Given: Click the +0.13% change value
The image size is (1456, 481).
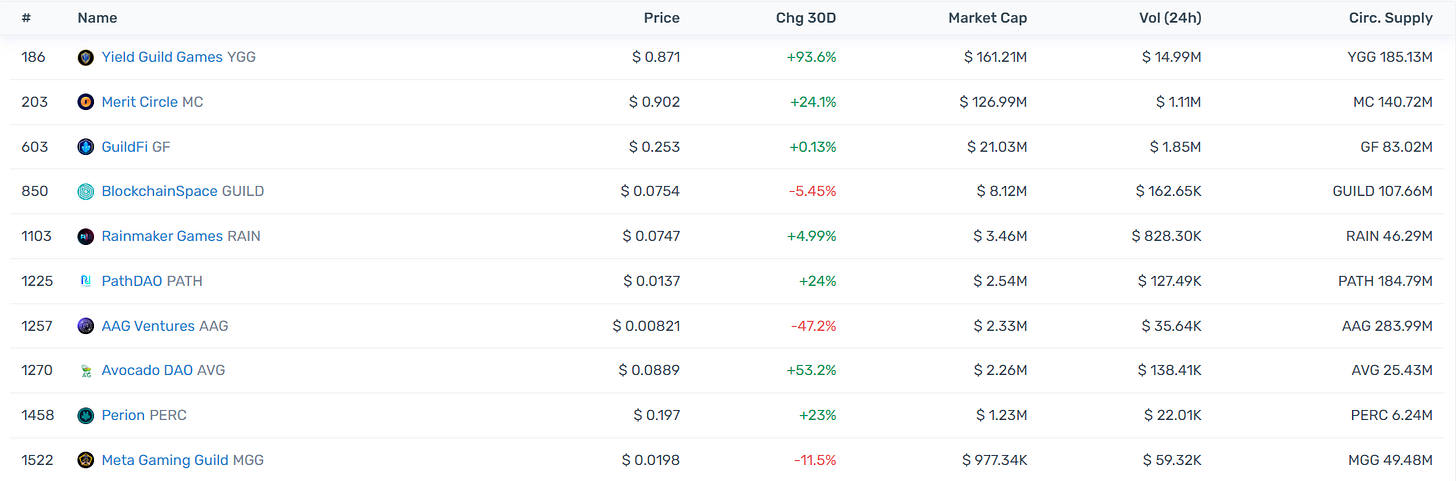Looking at the screenshot, I should pos(812,147).
